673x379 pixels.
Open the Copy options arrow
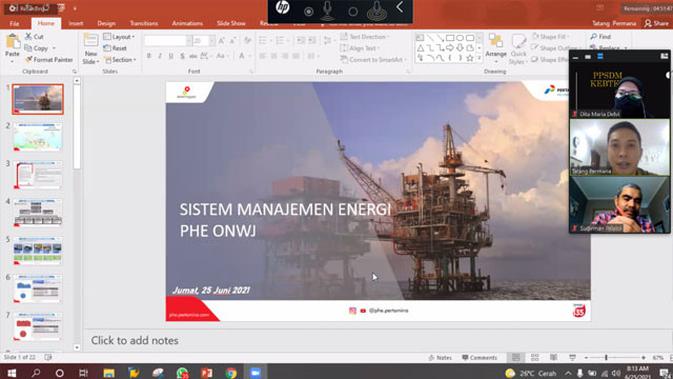point(54,49)
